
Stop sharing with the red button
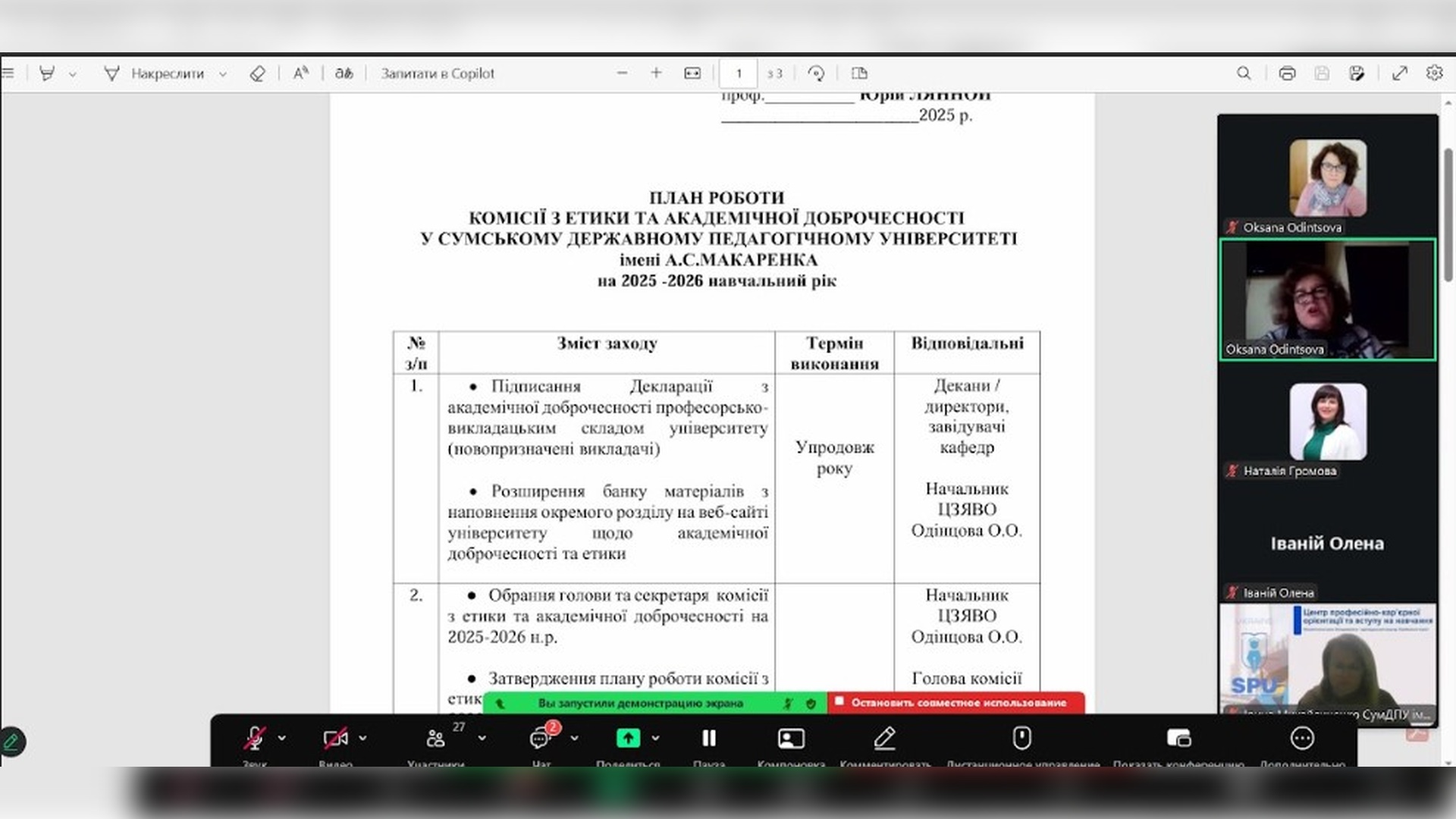tap(957, 703)
